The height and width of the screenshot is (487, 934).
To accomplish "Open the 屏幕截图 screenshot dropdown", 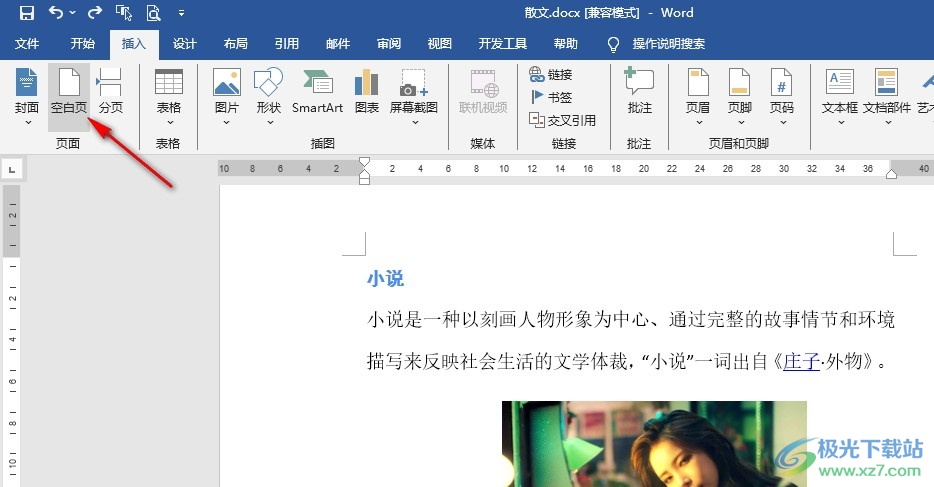I will [x=414, y=96].
